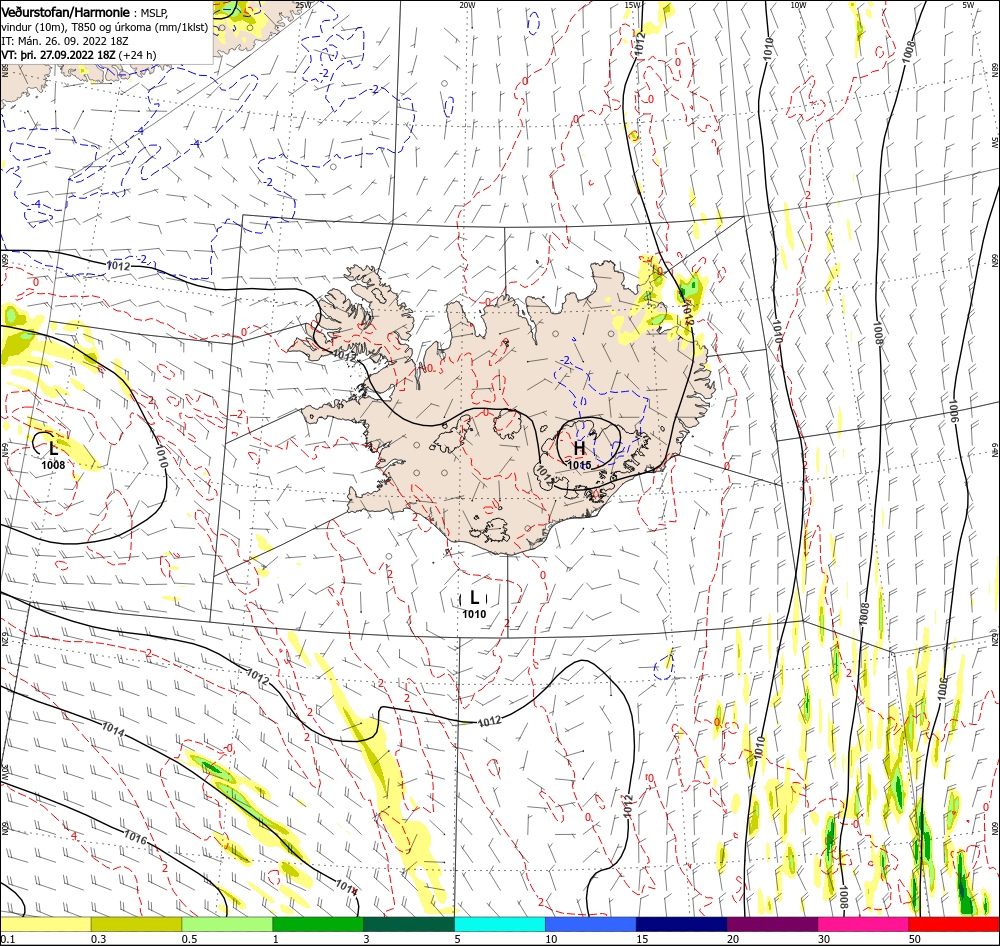The width and height of the screenshot is (1000, 946).
Task: Select the pink 30 mm legend swatch
Action: point(864,924)
